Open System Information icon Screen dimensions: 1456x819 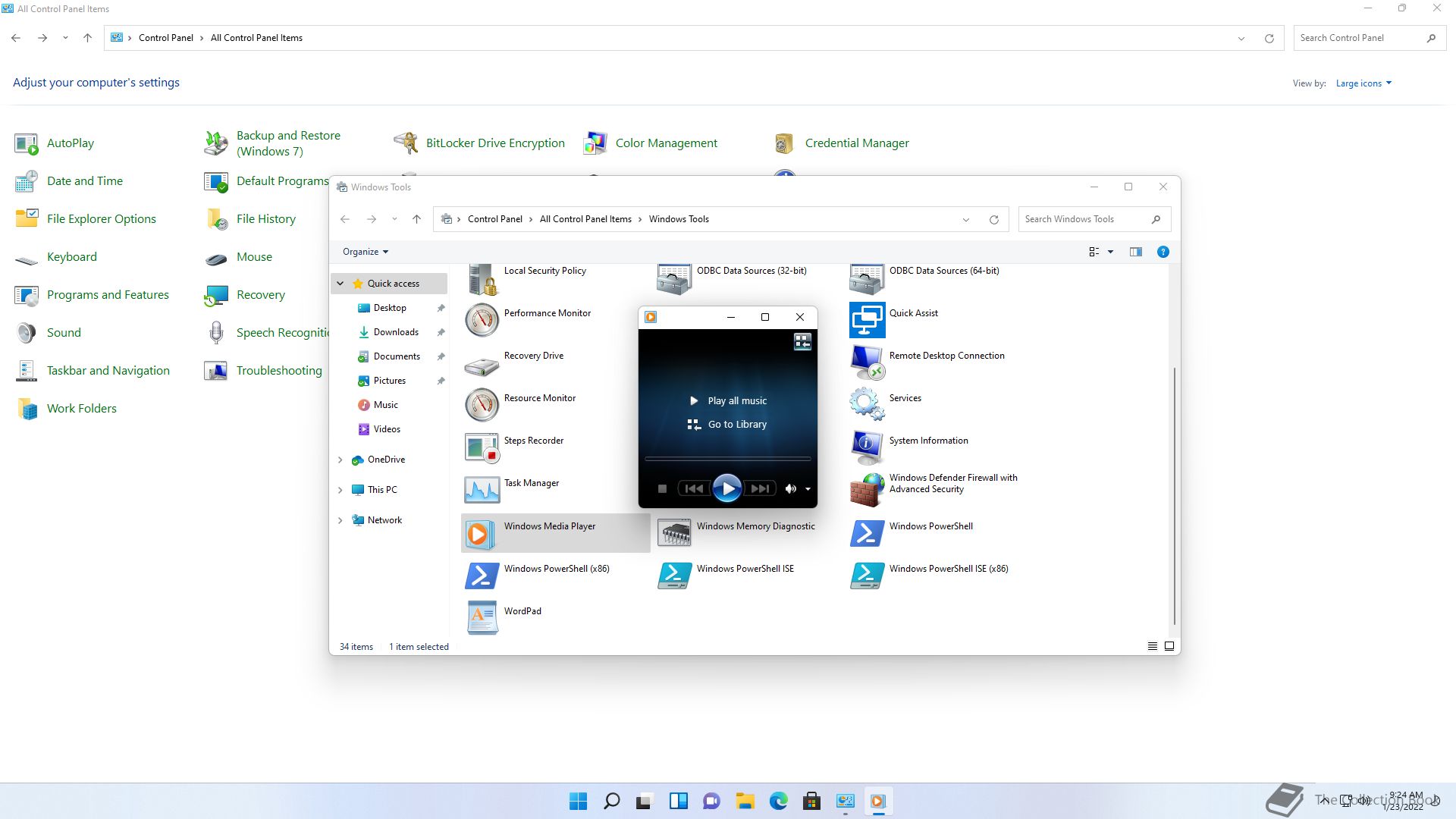867,447
